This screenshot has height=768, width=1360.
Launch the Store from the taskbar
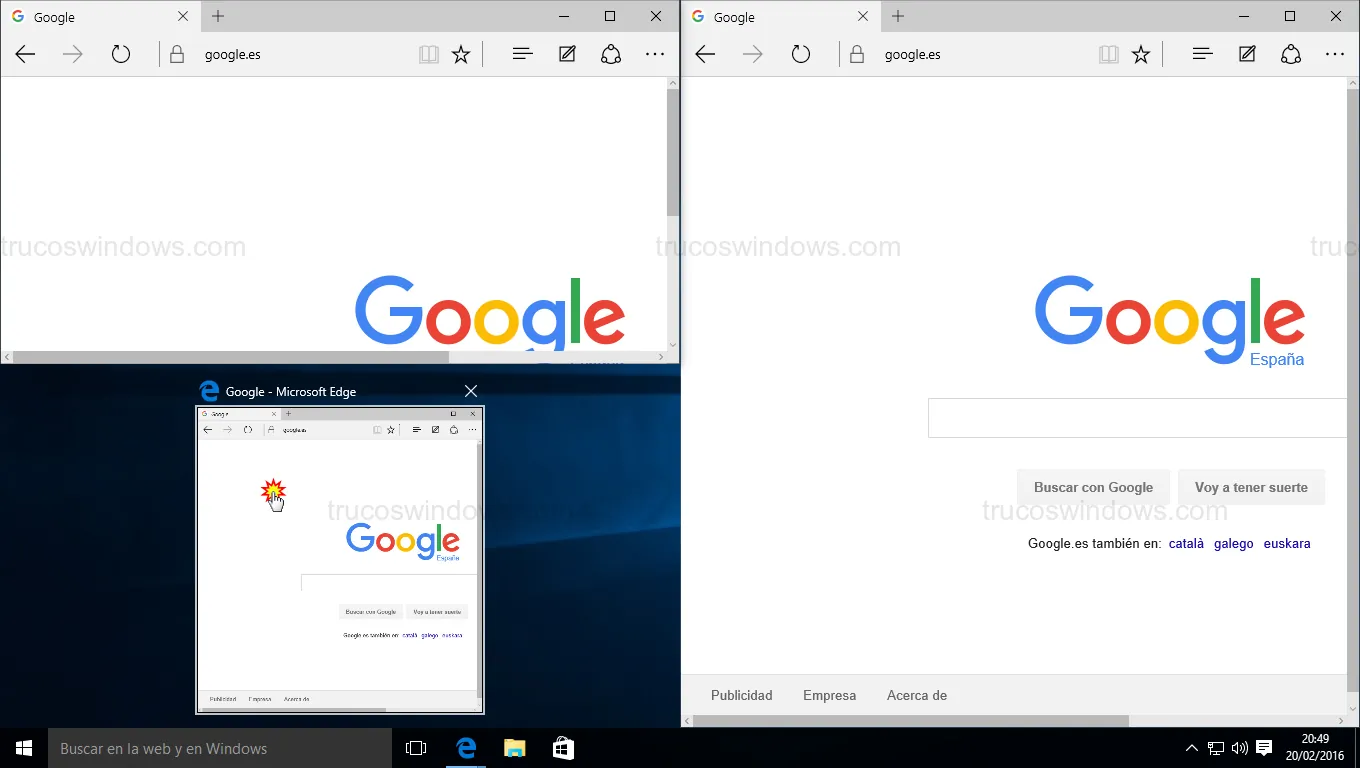point(563,748)
